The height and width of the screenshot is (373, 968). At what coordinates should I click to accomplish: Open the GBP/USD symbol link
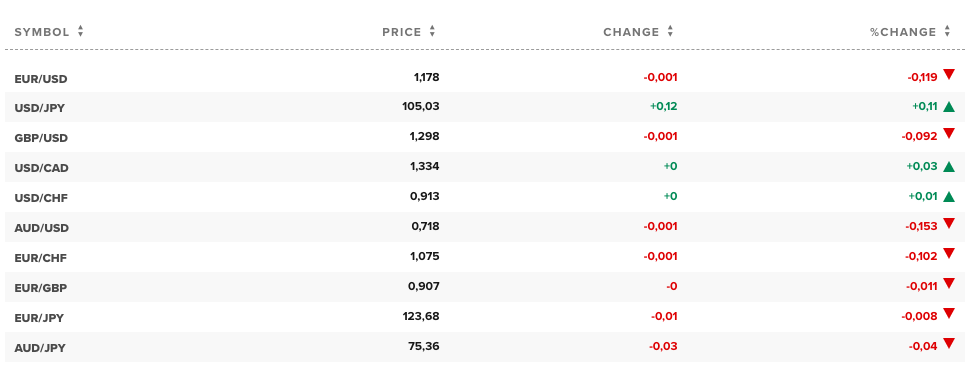41,138
